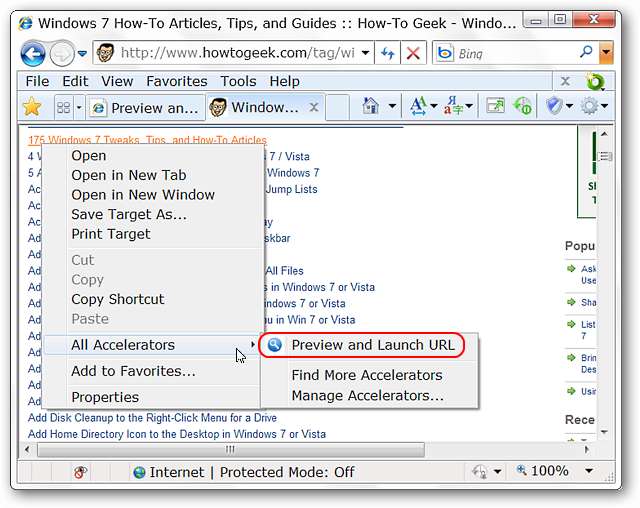Open the zoom level dropdown arrow
This screenshot has width=640, height=508.
click(x=589, y=471)
